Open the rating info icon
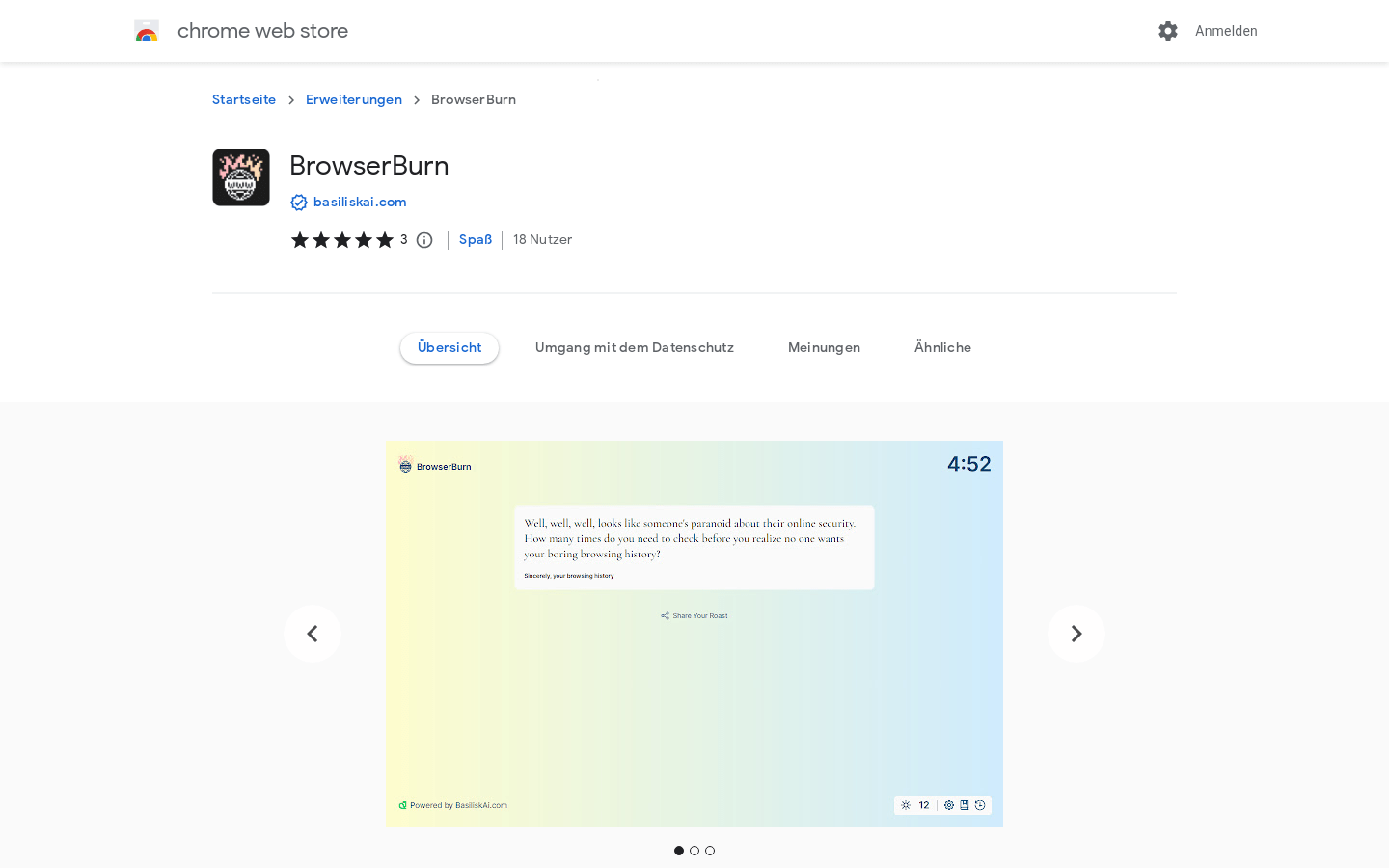The image size is (1389, 868). [x=424, y=240]
